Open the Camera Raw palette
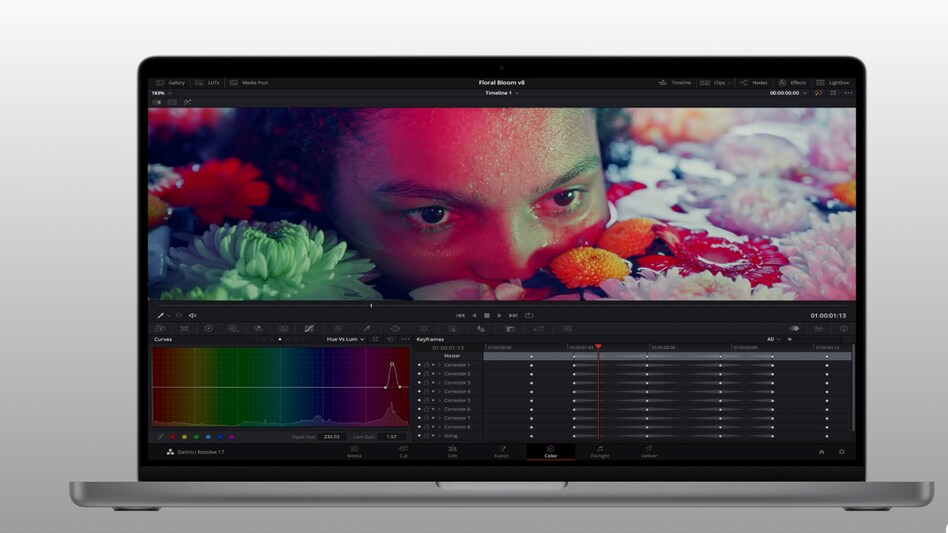The width and height of the screenshot is (948, 533). pyautogui.click(x=160, y=329)
